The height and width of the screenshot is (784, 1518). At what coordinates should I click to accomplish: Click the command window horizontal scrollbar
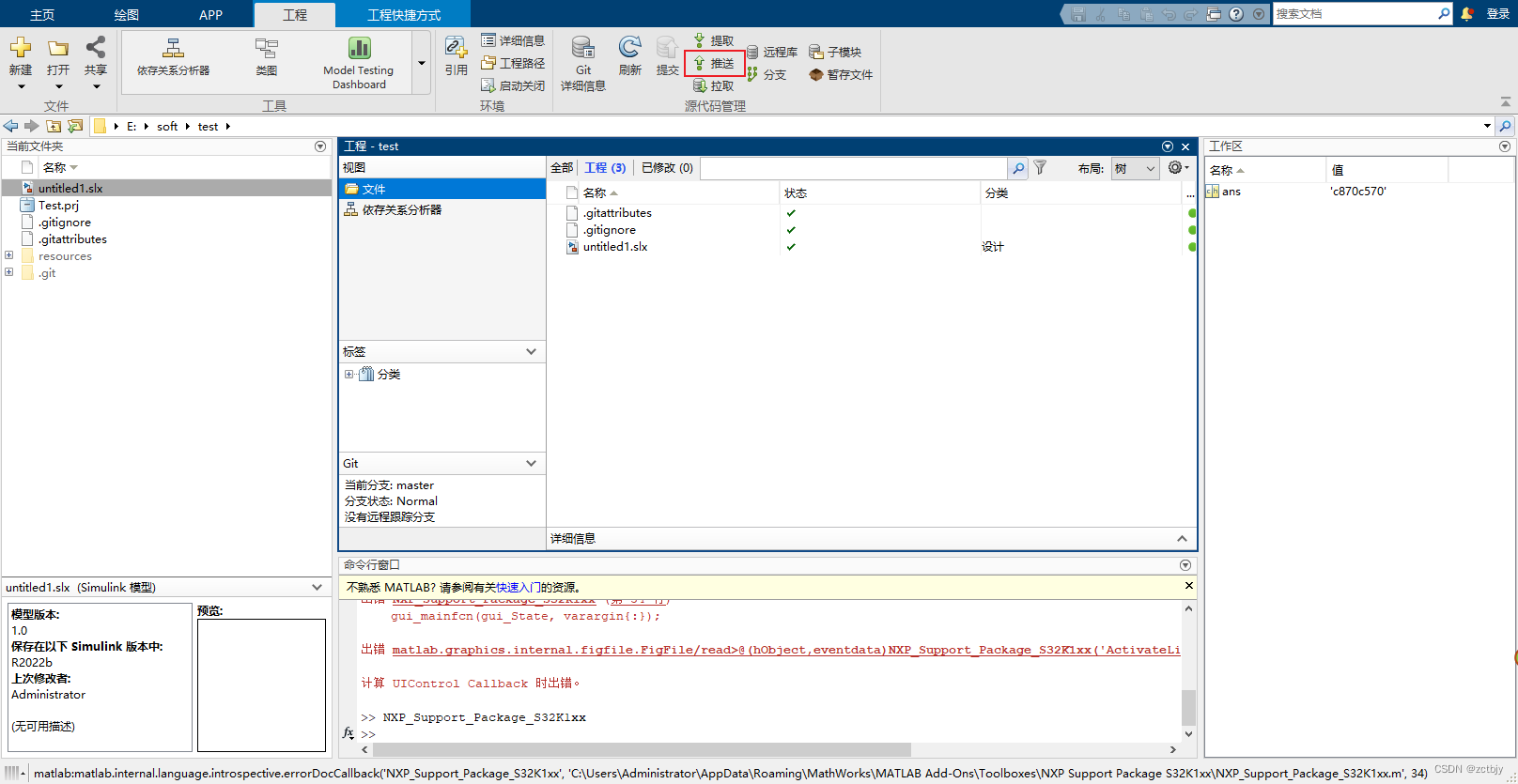(x=642, y=749)
